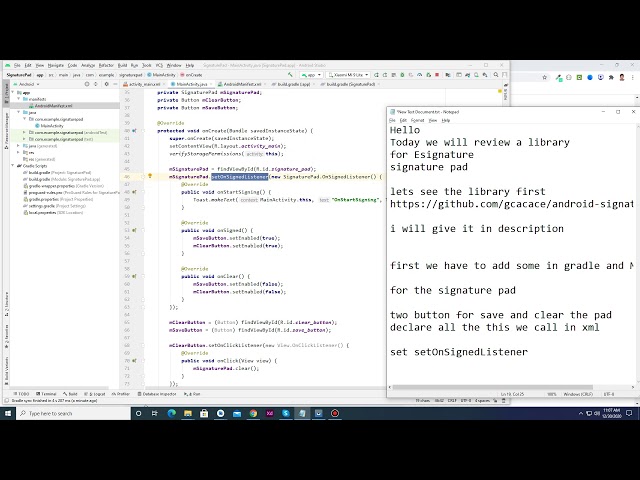
Task: Collapse the manifests folder node
Action: 19,99
